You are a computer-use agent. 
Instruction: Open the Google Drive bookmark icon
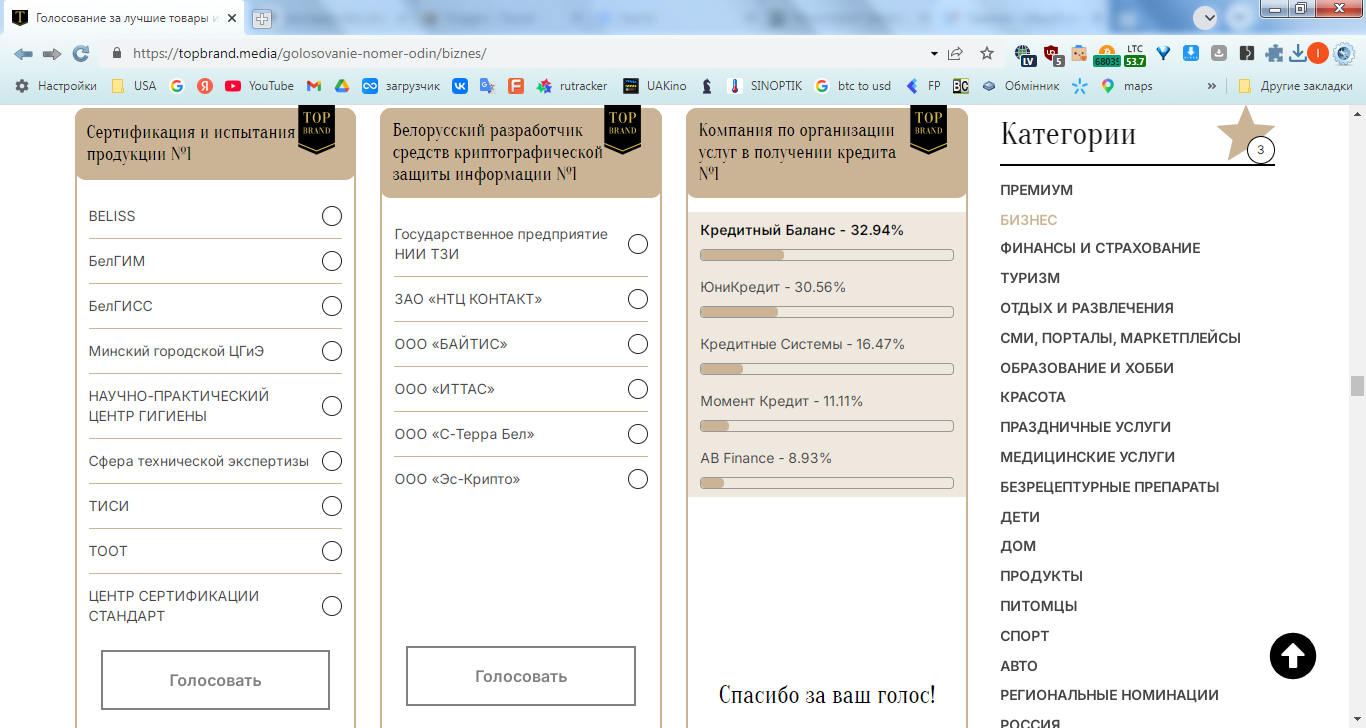click(341, 86)
